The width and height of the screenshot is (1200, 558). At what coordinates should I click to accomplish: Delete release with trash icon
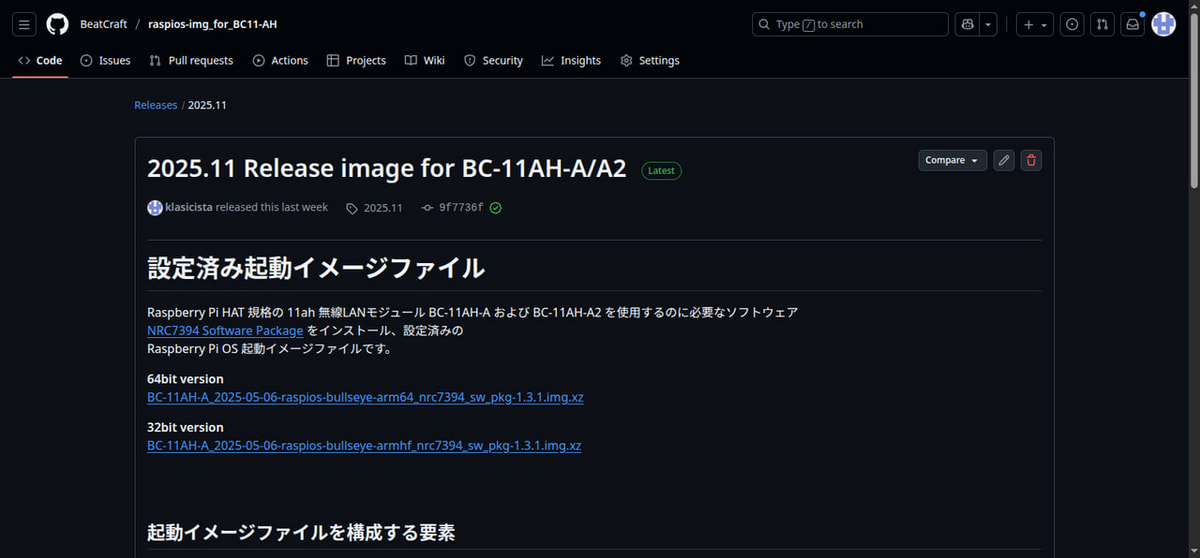coord(1031,160)
